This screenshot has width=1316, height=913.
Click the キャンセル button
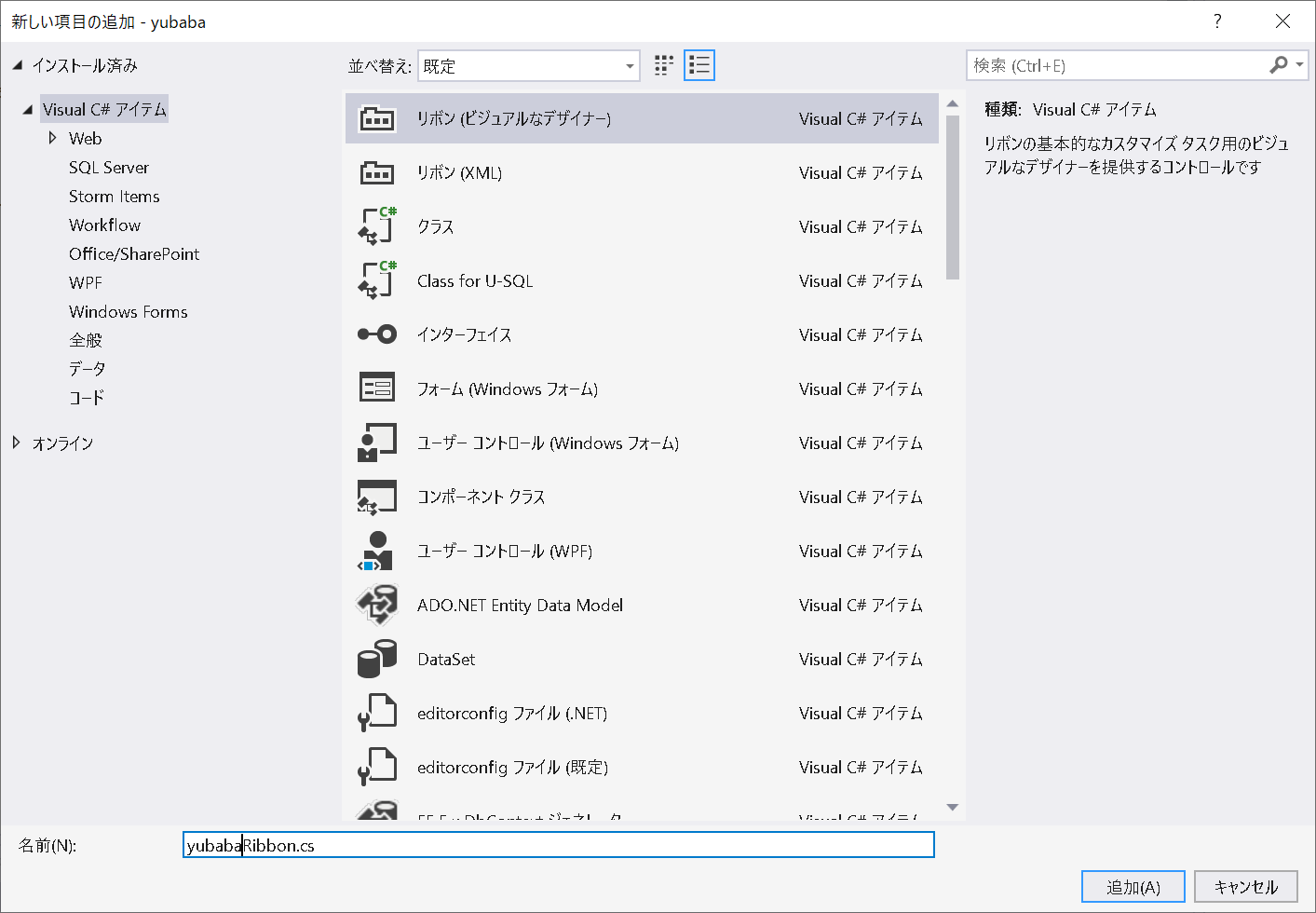[x=1246, y=887]
